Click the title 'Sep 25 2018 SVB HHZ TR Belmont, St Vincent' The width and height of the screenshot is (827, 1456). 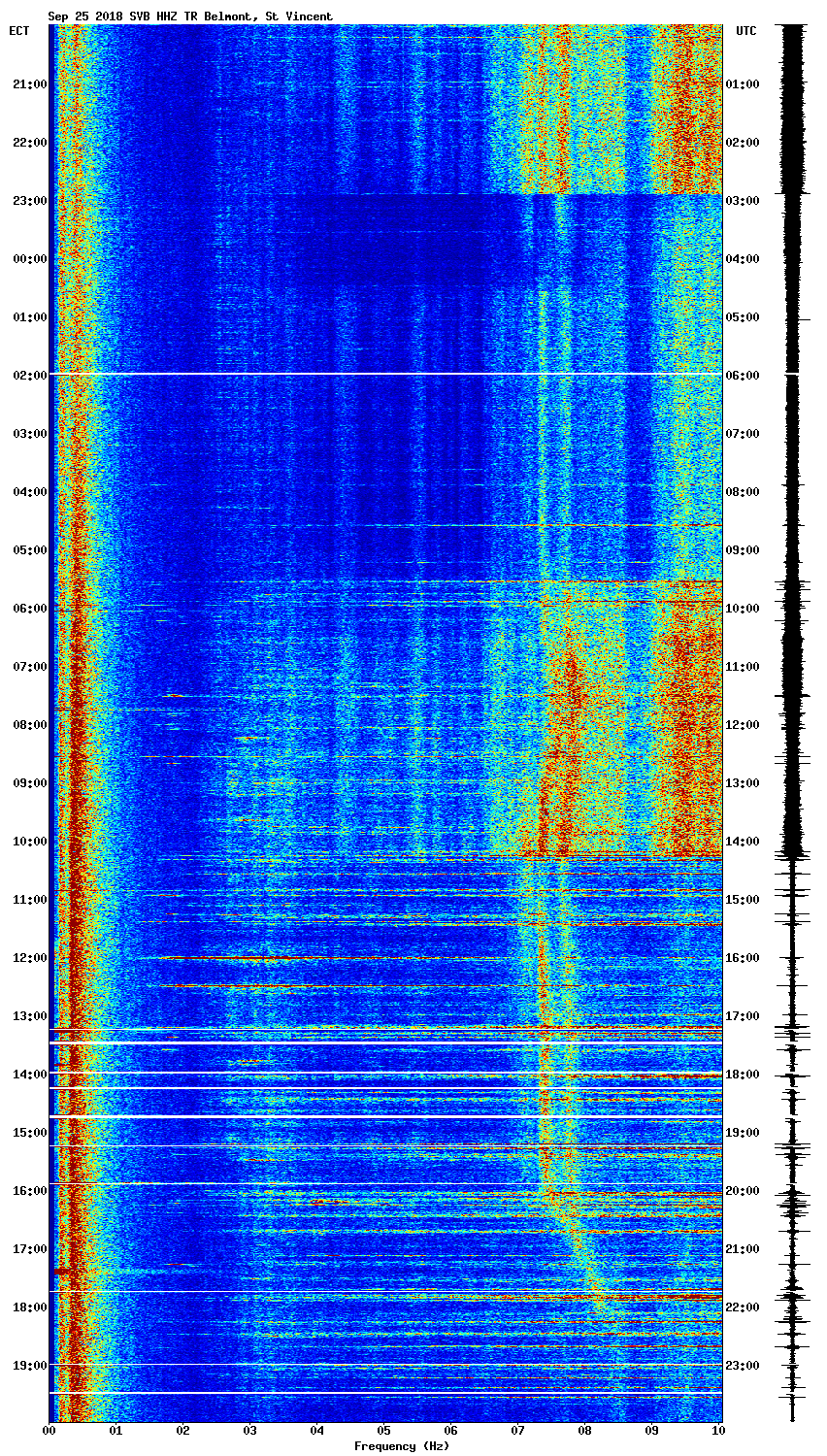tap(190, 17)
